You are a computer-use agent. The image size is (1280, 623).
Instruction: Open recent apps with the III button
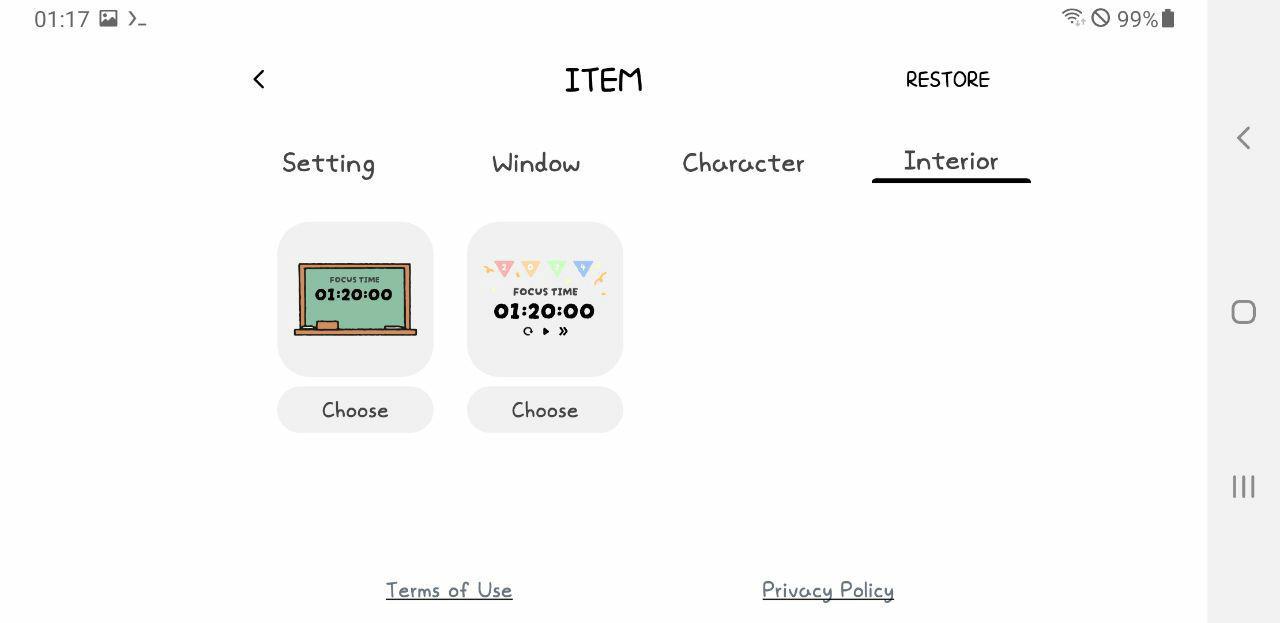click(x=1242, y=487)
